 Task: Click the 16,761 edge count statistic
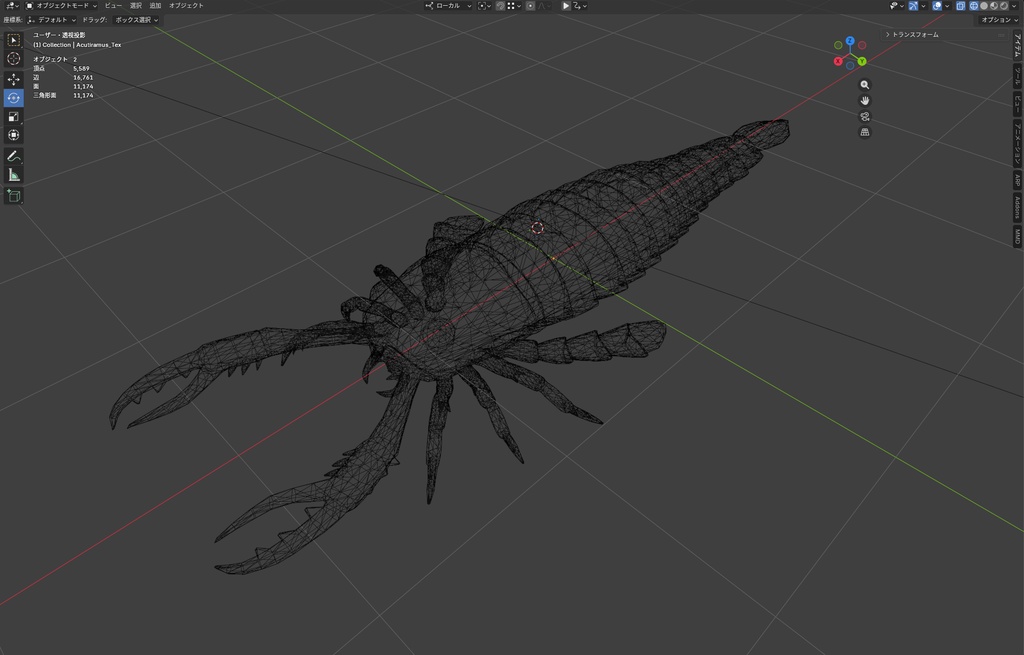[x=83, y=77]
